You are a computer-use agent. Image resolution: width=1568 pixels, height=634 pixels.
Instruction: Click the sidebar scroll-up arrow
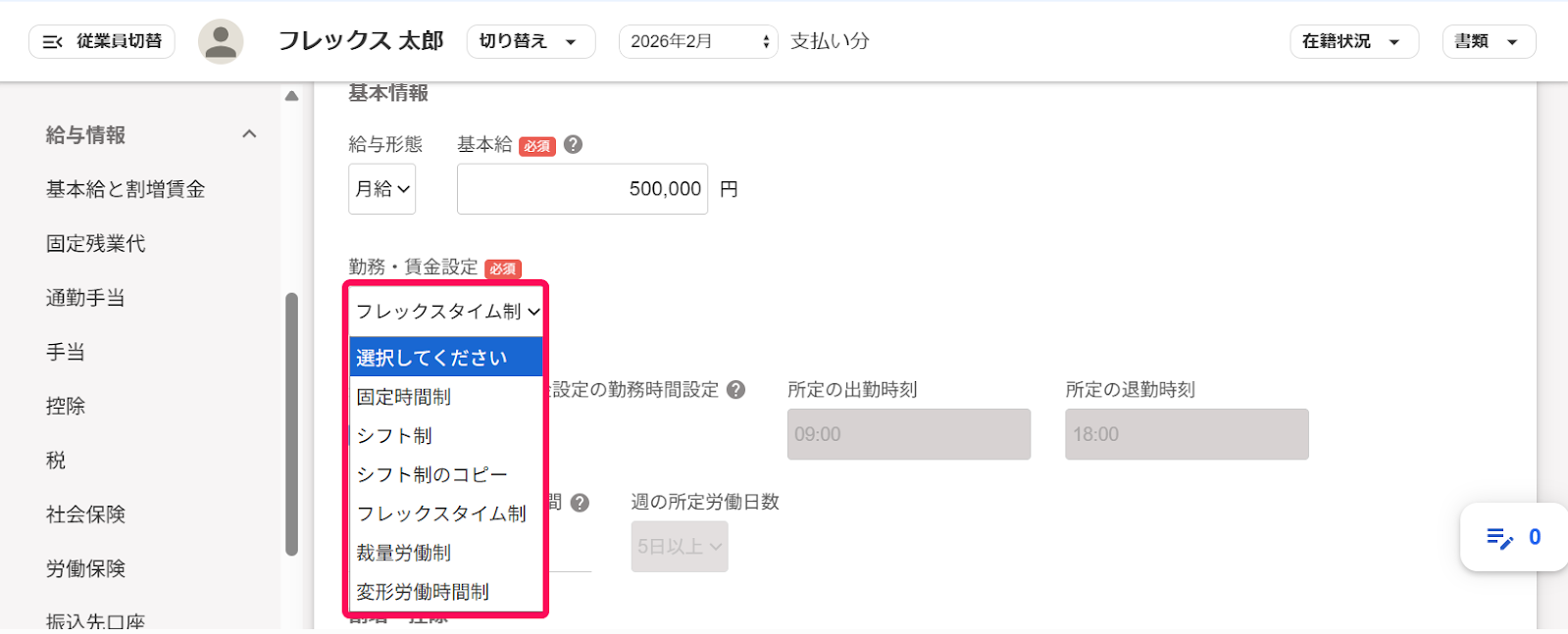291,96
